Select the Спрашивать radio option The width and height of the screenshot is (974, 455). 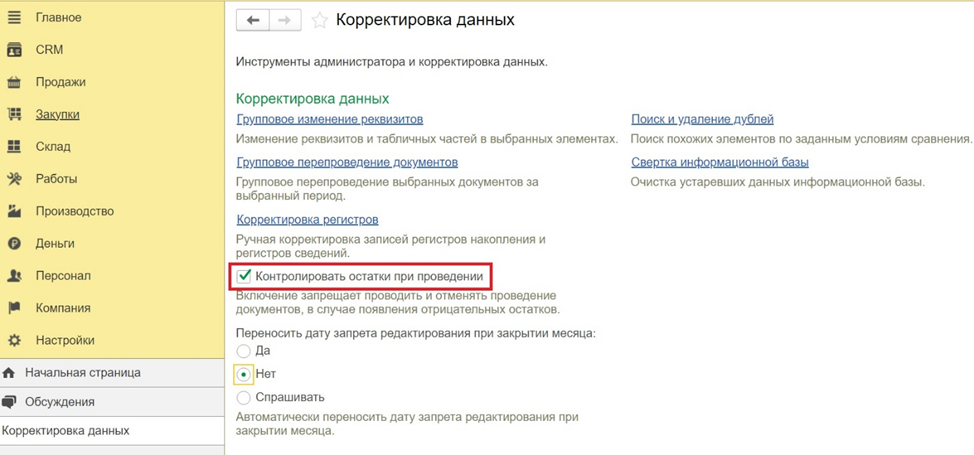(243, 397)
